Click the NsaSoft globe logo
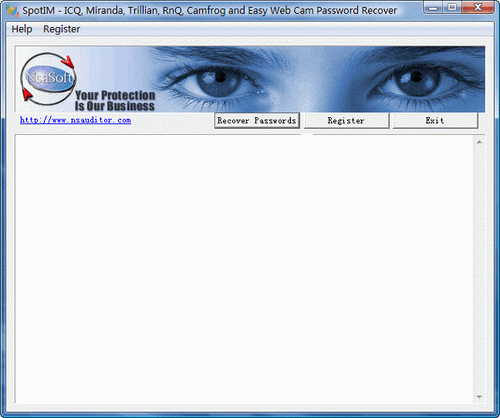This screenshot has width=500, height=418. [48, 79]
